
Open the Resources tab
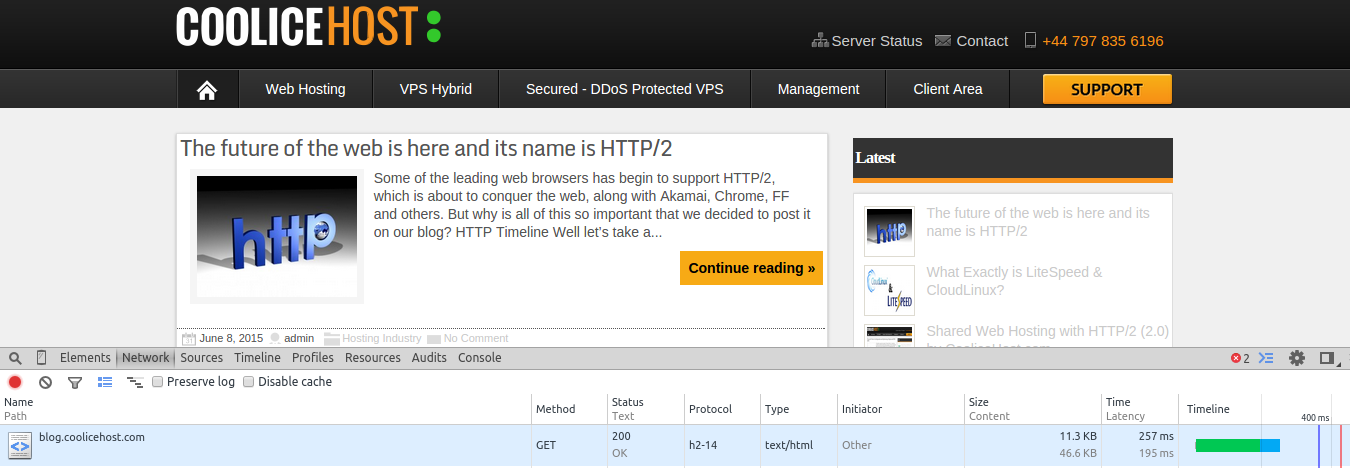point(373,358)
